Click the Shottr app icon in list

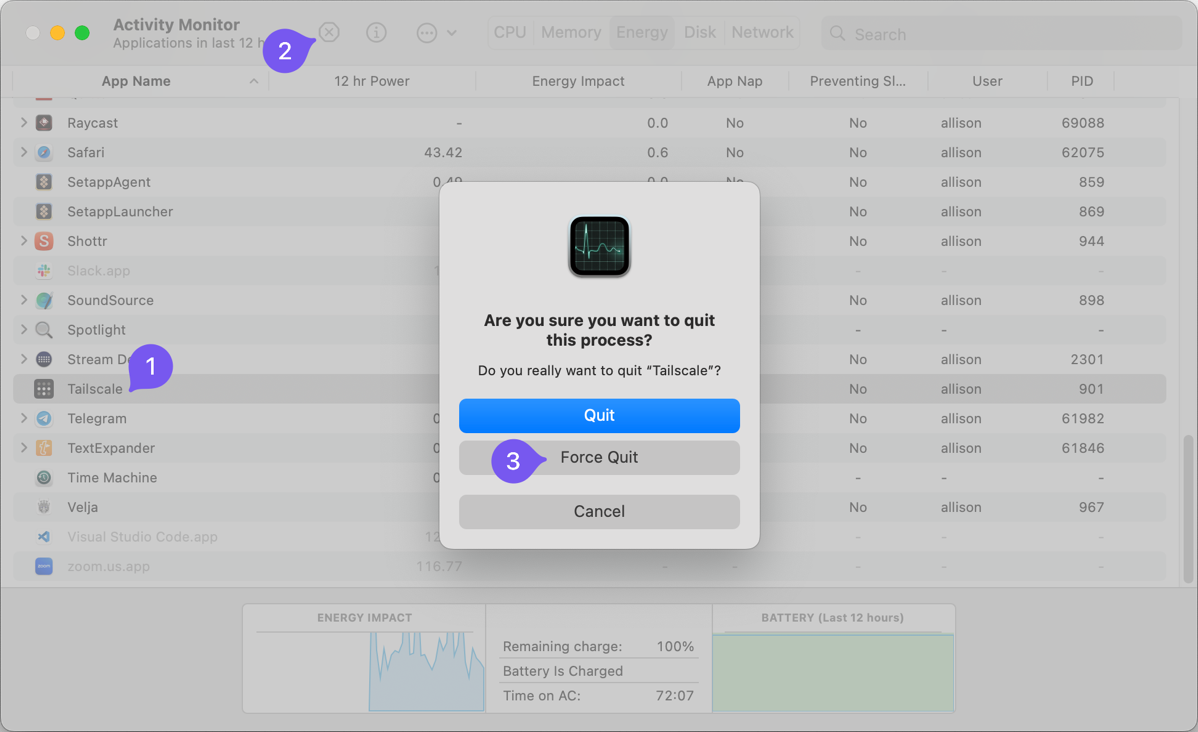pos(44,241)
